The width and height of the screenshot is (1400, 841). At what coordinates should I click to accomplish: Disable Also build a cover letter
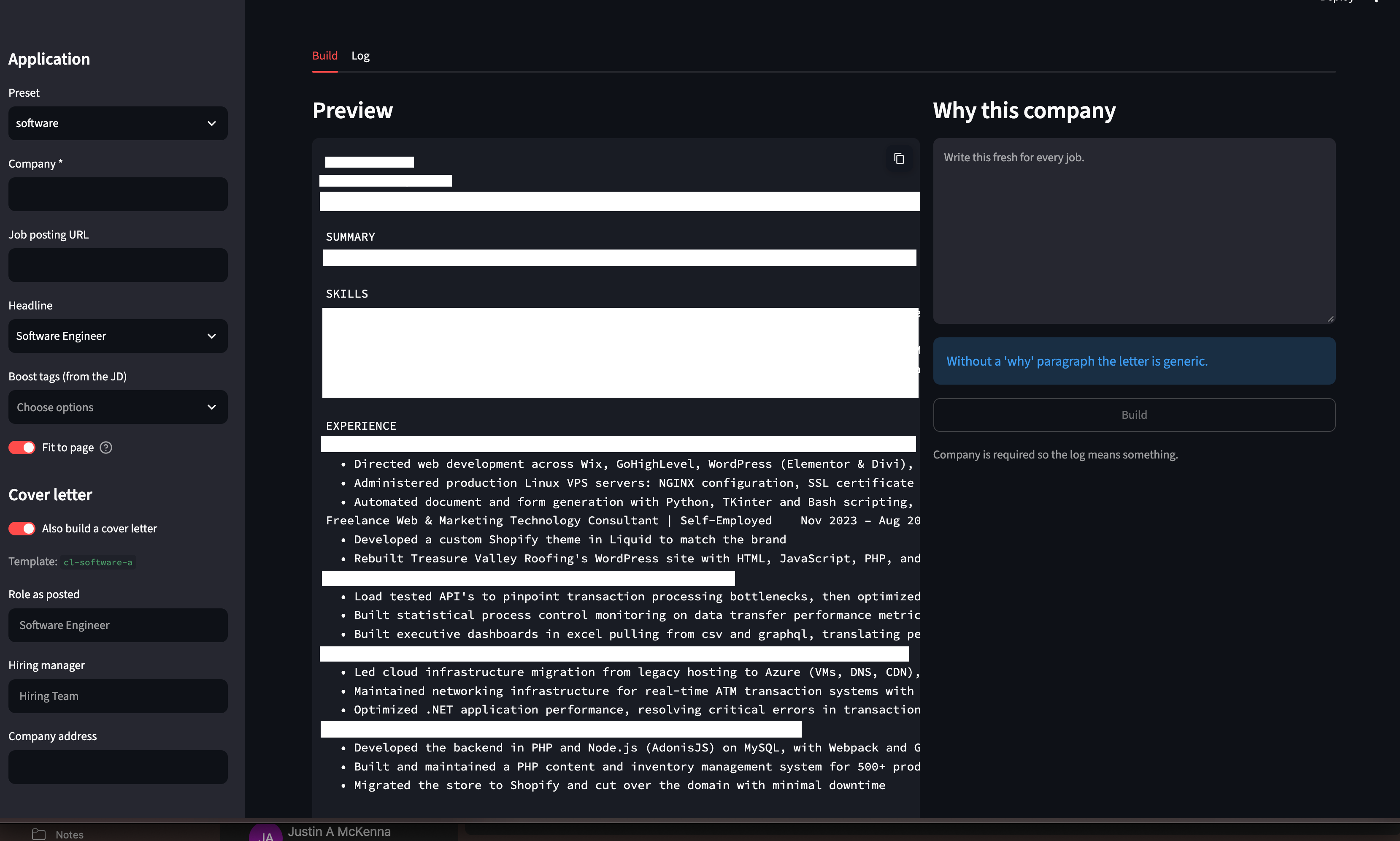click(x=22, y=528)
